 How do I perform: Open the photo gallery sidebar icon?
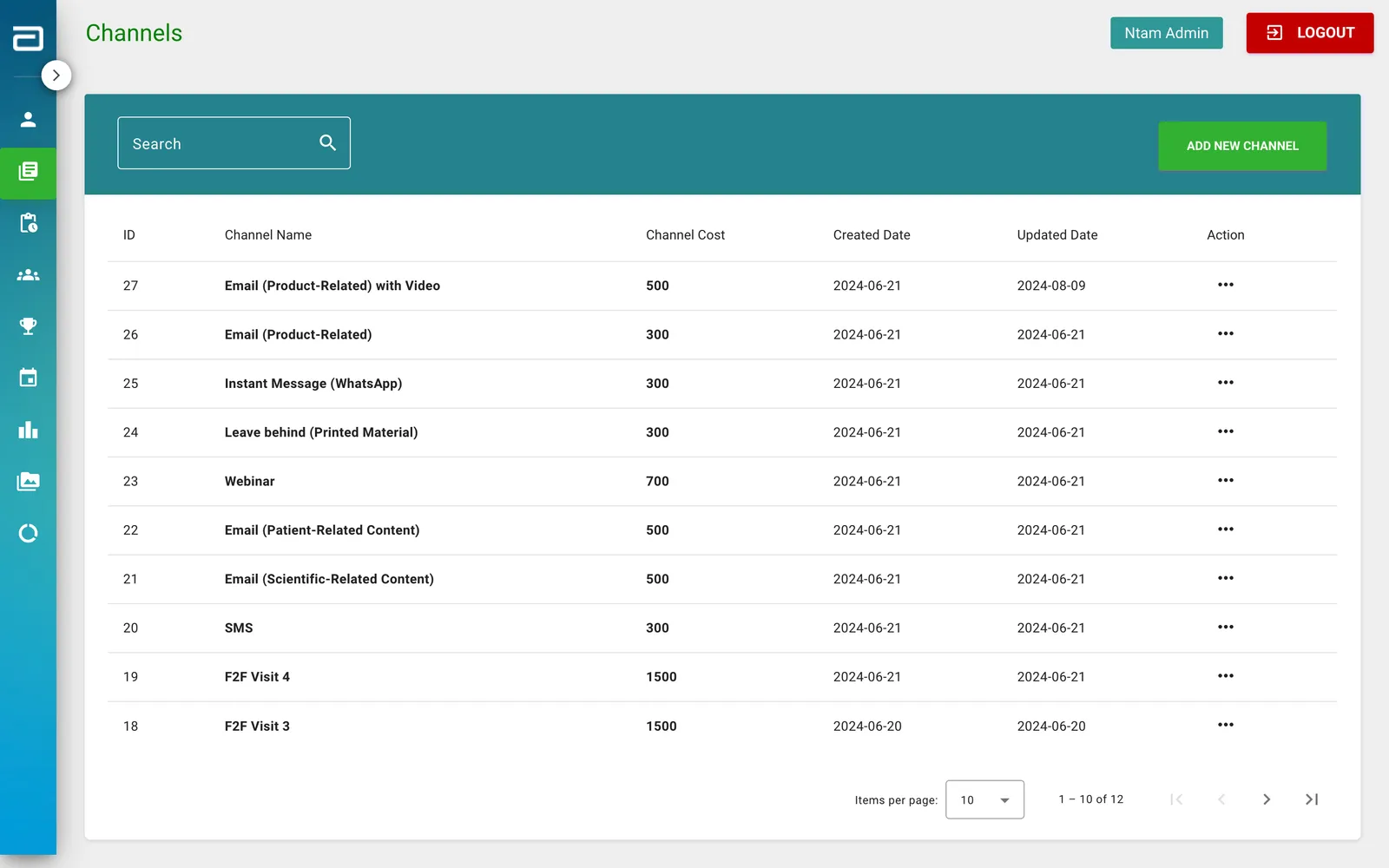28,482
